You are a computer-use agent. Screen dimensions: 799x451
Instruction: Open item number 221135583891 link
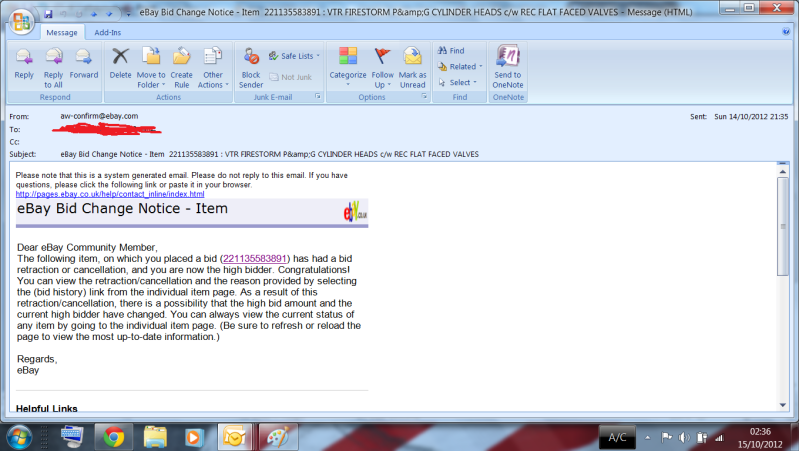click(x=255, y=258)
